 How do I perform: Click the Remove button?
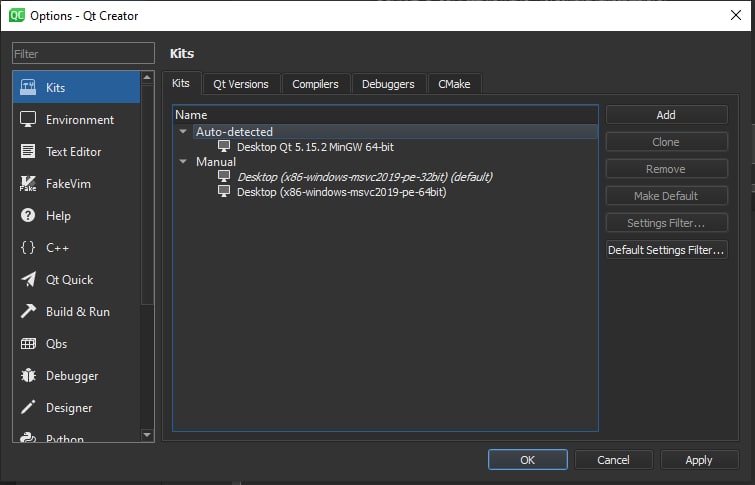(666, 169)
